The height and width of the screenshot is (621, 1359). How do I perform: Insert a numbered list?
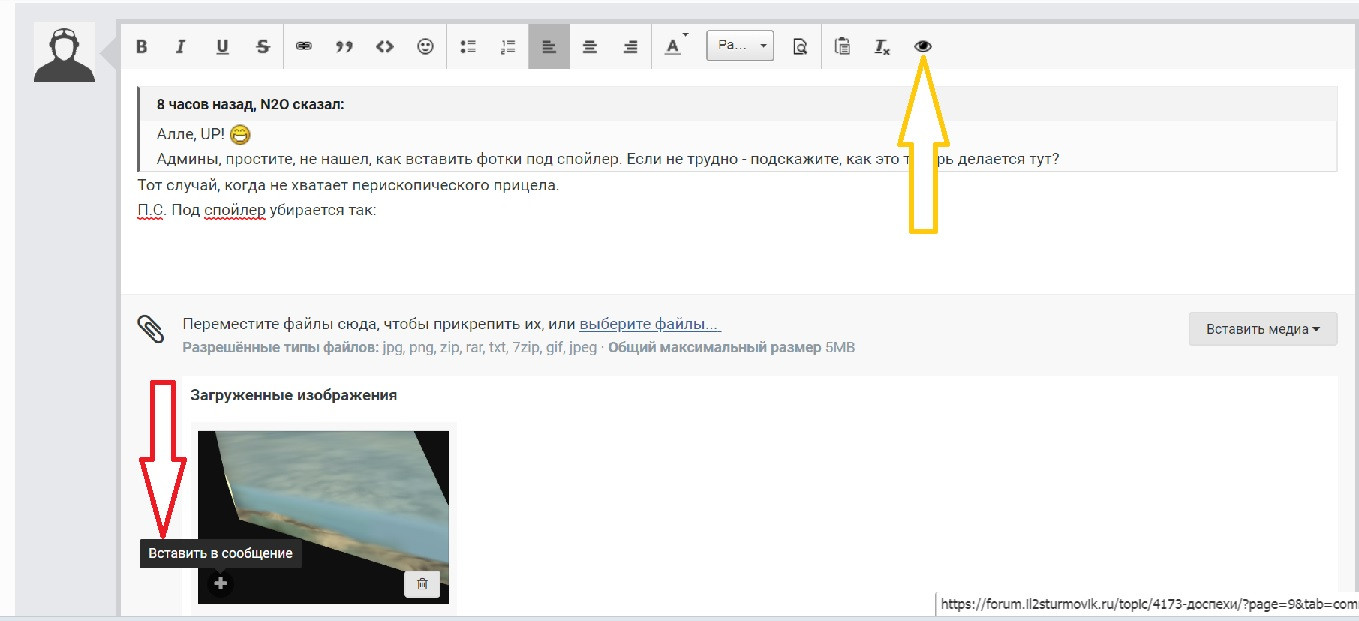coord(508,46)
